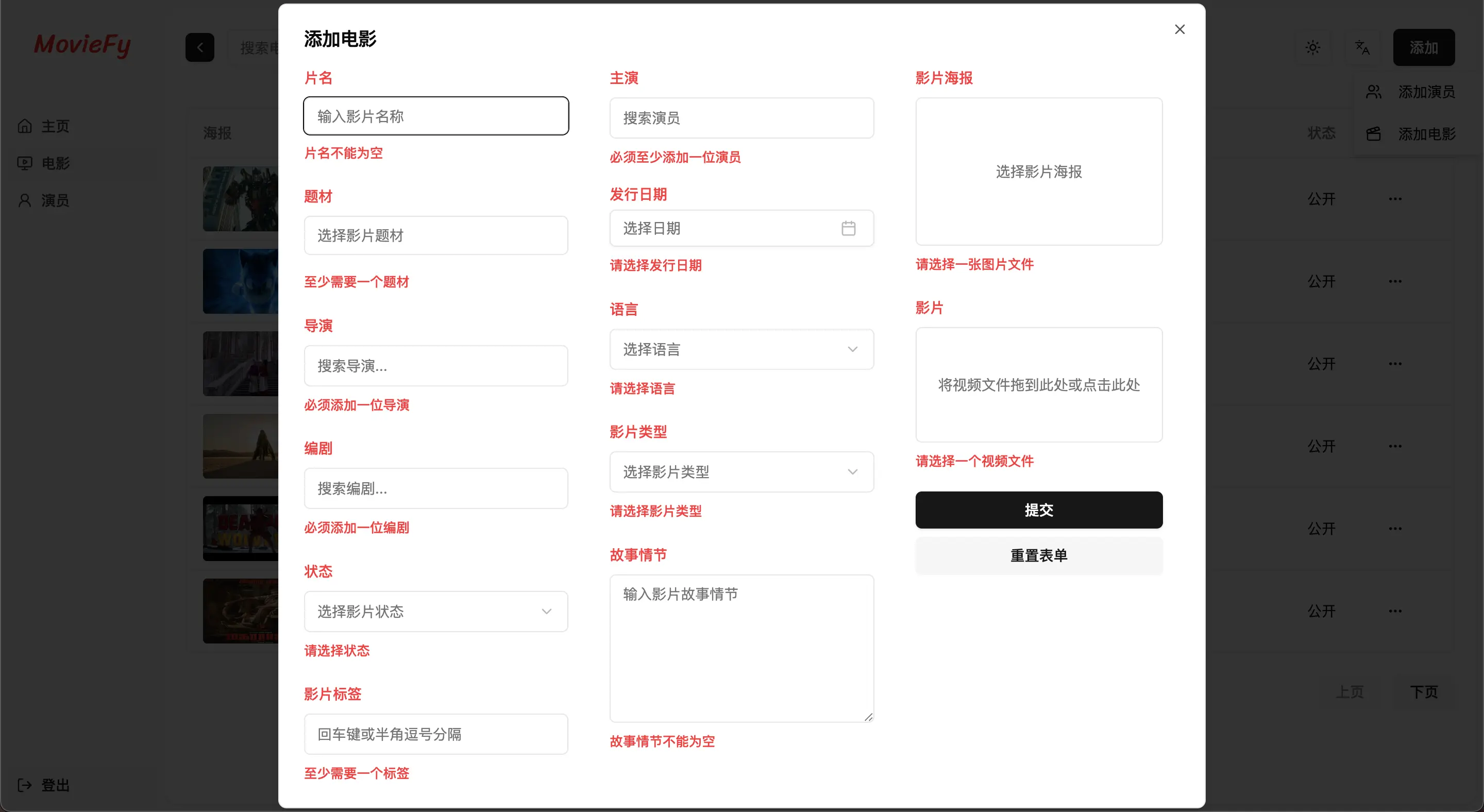The width and height of the screenshot is (1484, 812).
Task: Click the language translate icon
Action: pos(1362,47)
